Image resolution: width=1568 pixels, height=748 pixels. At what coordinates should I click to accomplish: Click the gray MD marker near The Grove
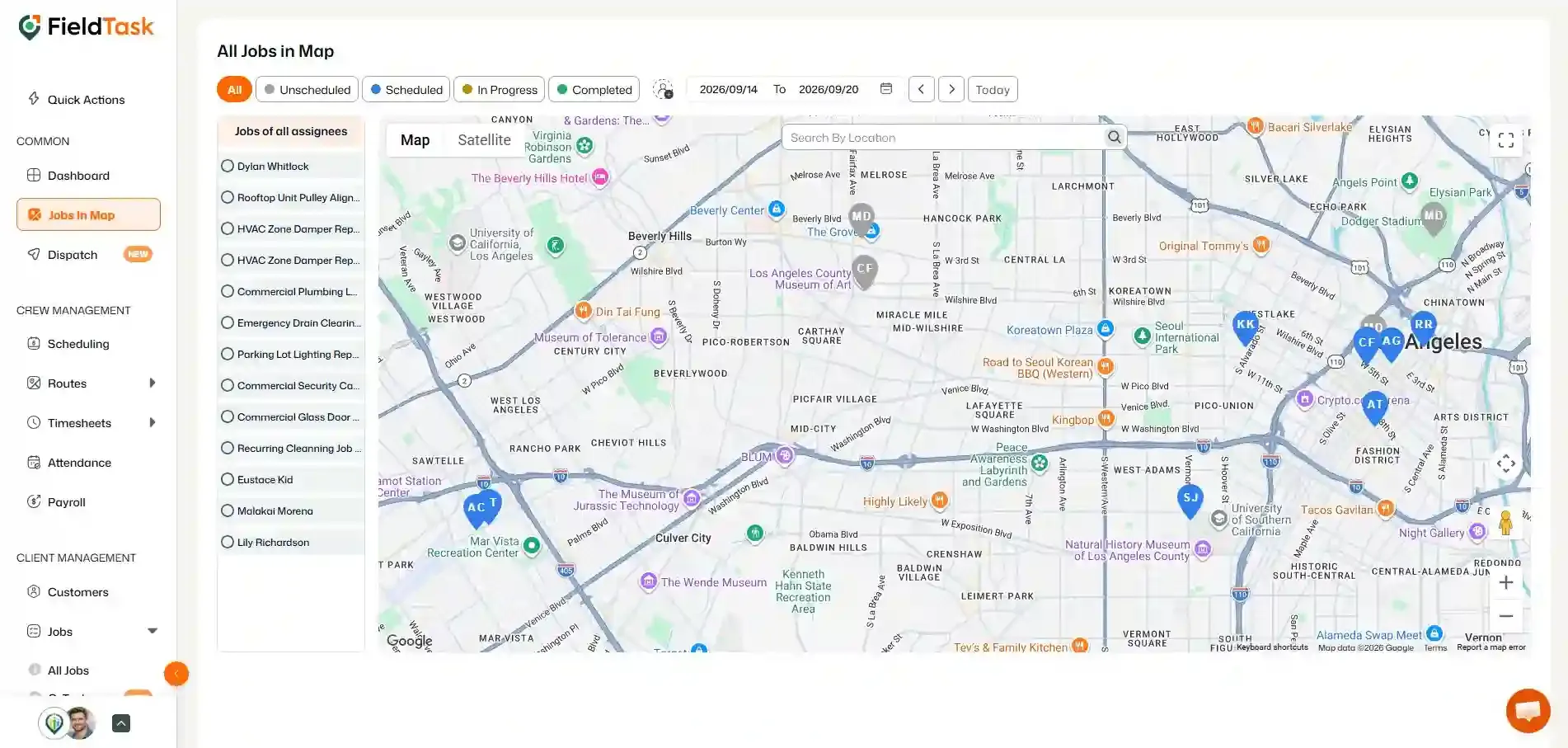click(x=861, y=218)
